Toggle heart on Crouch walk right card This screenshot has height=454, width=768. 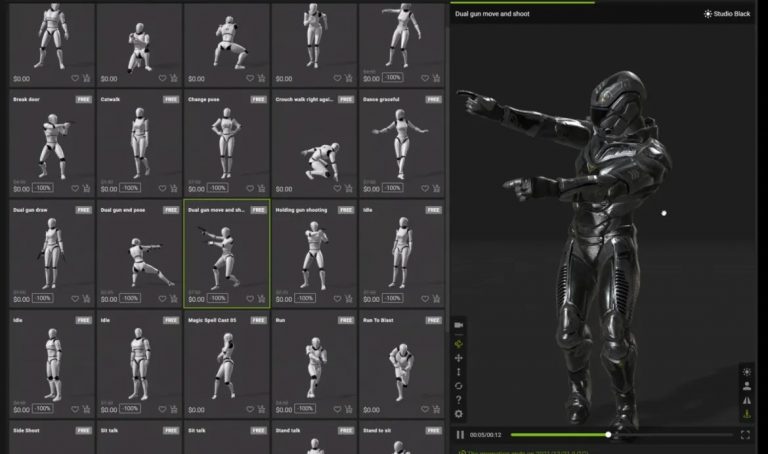click(337, 189)
